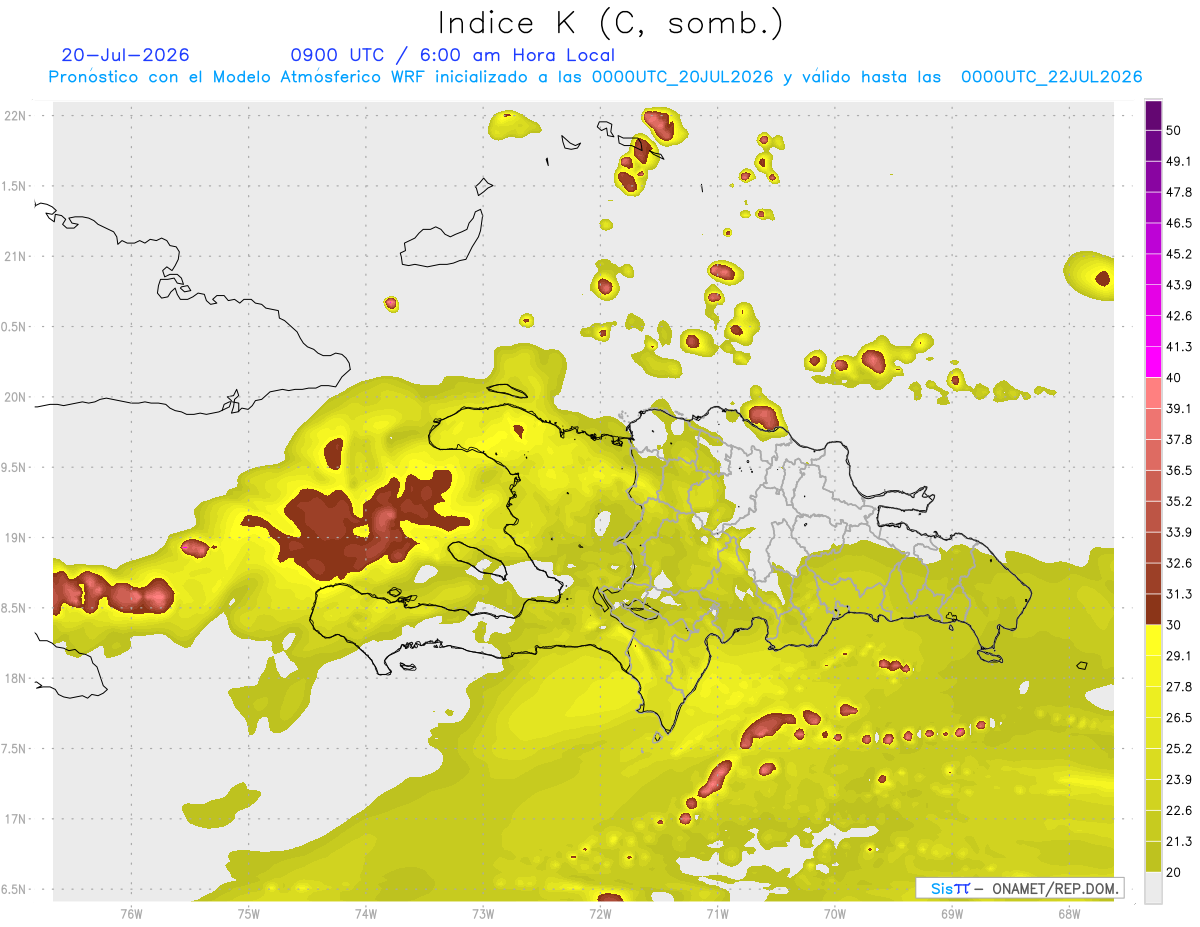Click the legend value '42.6'
The image size is (1200, 927).
click(x=1179, y=316)
